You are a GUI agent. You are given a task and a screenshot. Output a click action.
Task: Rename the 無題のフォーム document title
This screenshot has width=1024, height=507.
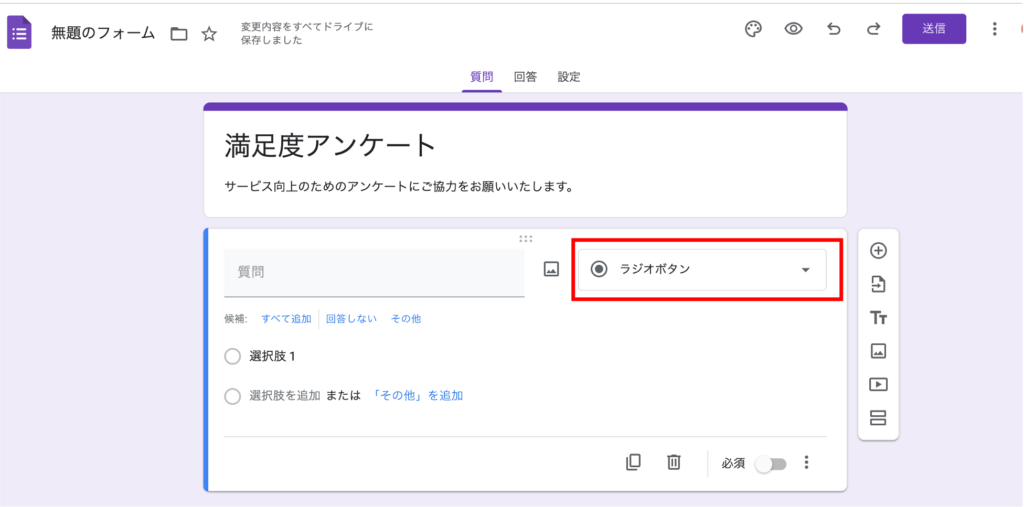click(x=103, y=33)
